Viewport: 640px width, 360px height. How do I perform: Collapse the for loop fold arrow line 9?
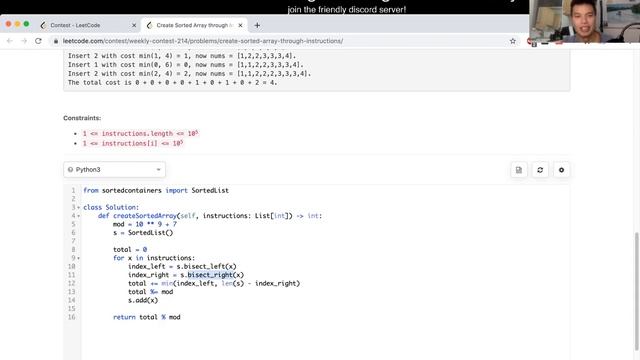pos(79,258)
